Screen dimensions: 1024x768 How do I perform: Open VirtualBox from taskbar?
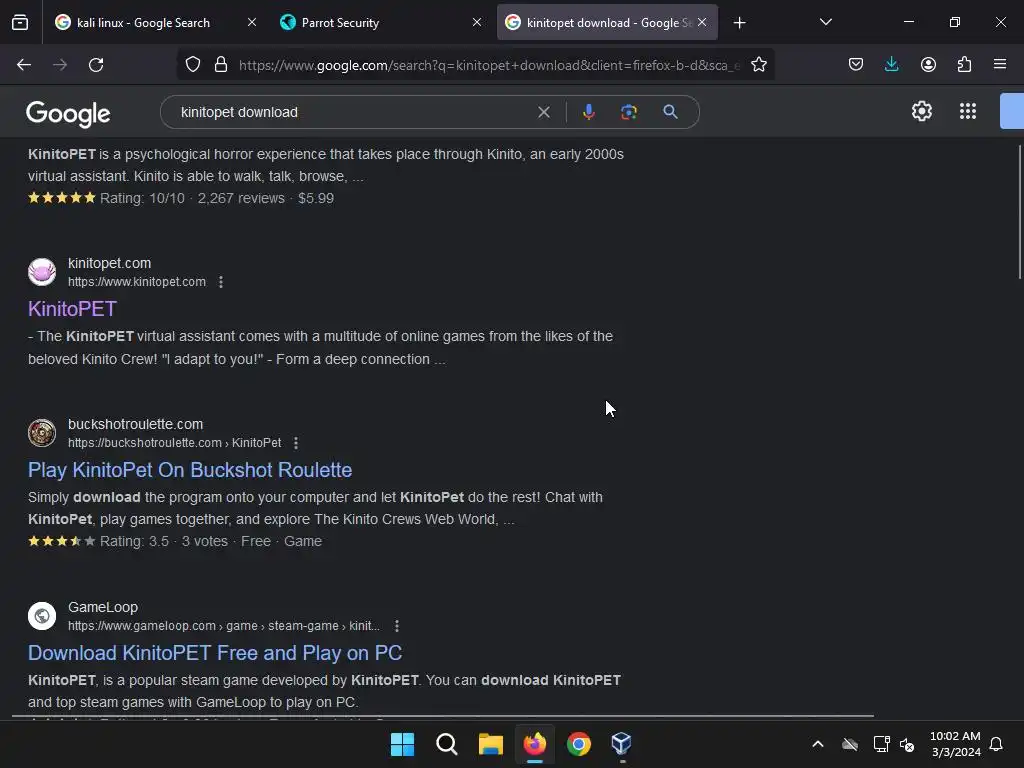click(621, 744)
